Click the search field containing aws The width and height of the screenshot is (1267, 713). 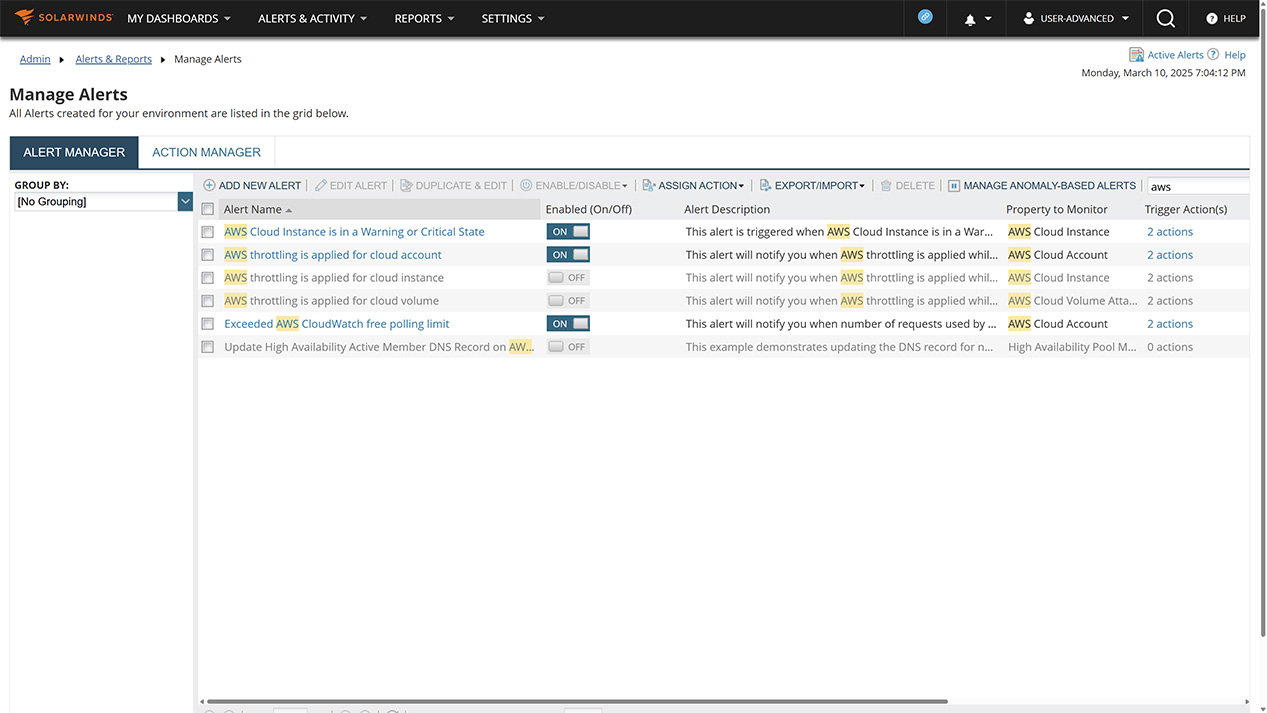[x=1197, y=186]
